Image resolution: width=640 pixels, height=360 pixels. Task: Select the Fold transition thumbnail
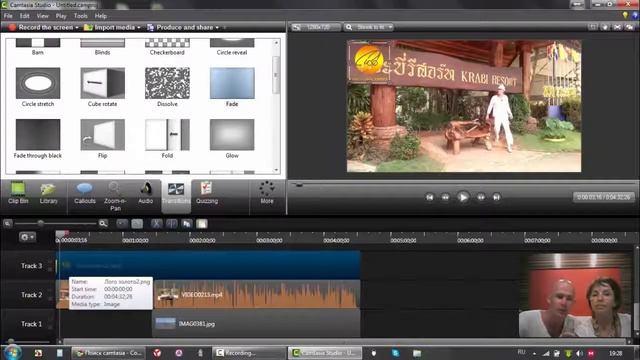click(x=167, y=134)
